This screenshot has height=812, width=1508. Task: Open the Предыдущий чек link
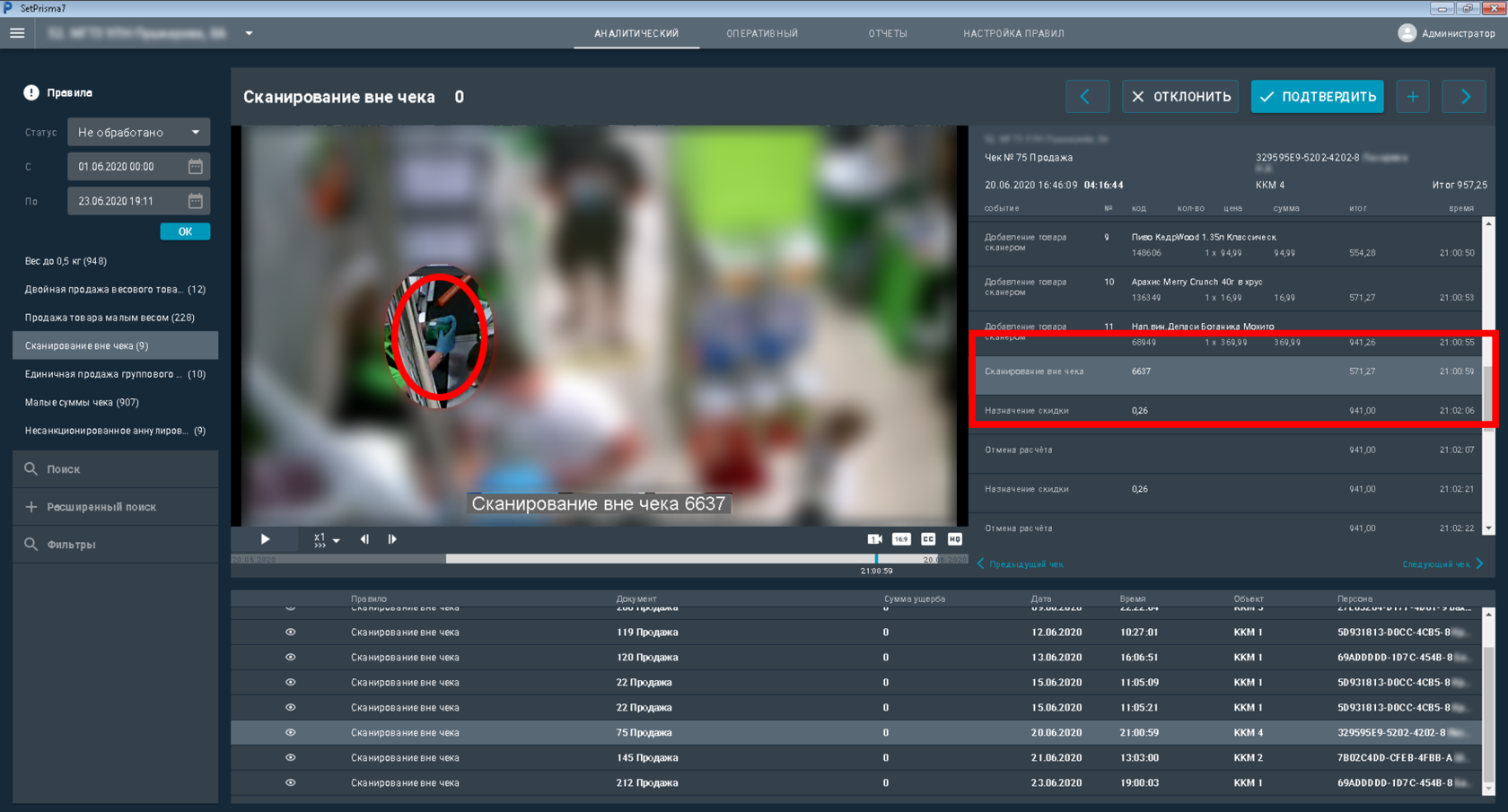coord(1021,564)
